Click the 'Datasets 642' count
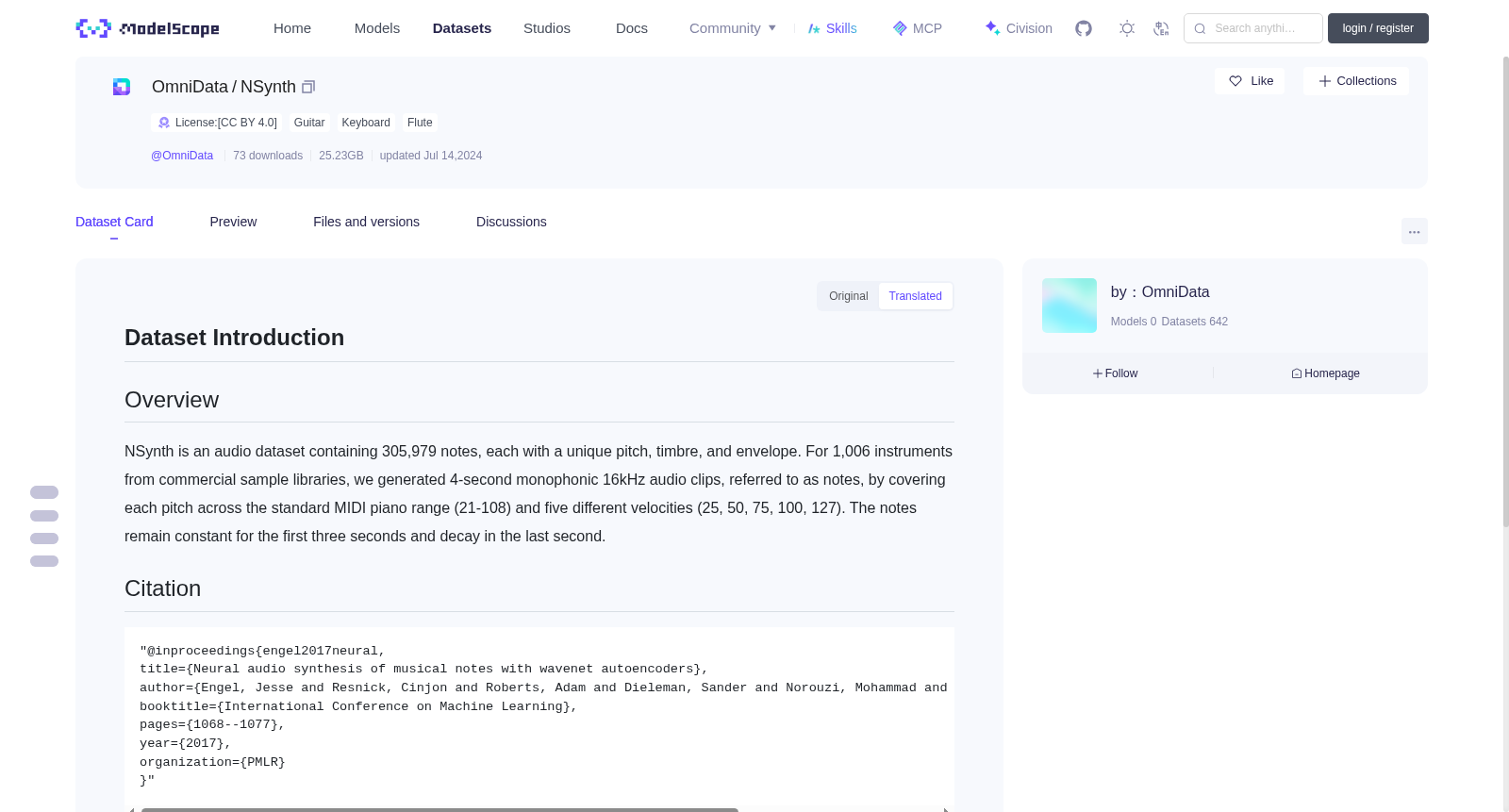Screen dimensions: 1509x812 [1195, 322]
